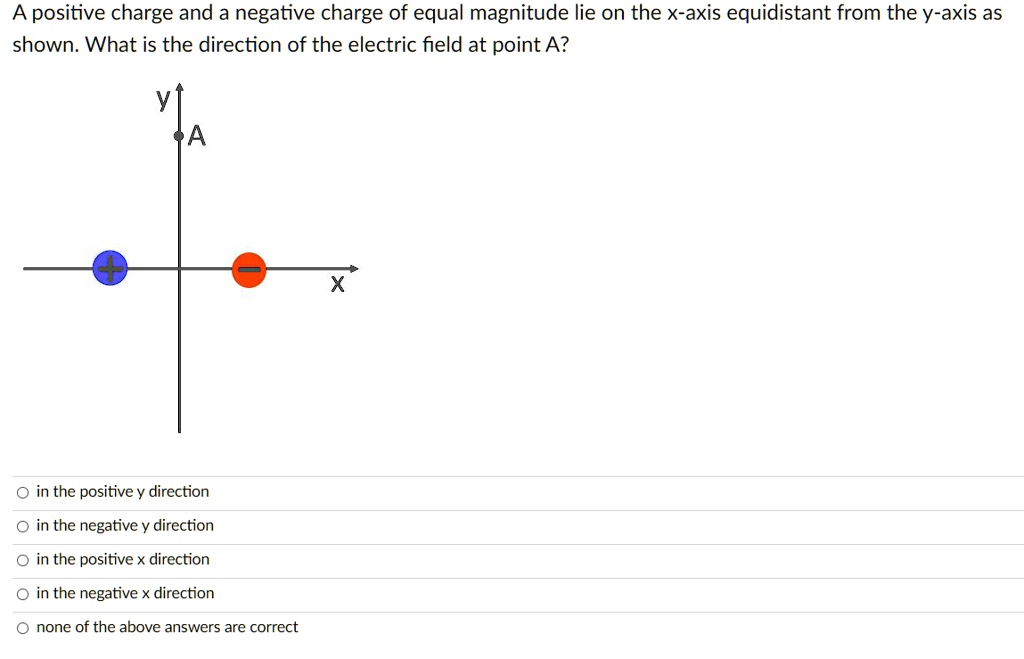Screen dimensions: 1024x659
Task: Click the answer text 'in the negative x direction'
Action: tap(124, 593)
